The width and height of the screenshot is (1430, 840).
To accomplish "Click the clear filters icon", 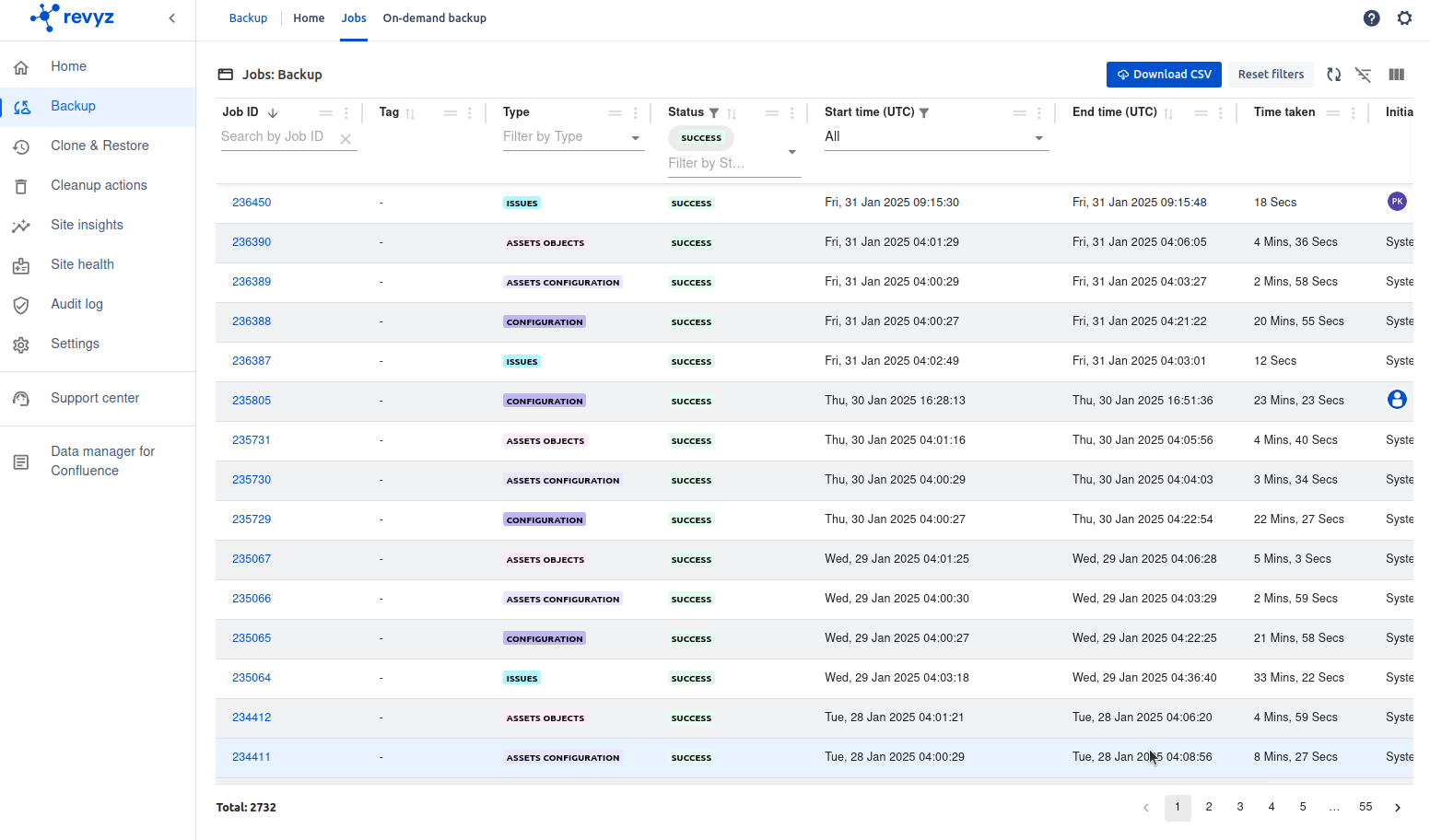I will pyautogui.click(x=1363, y=75).
